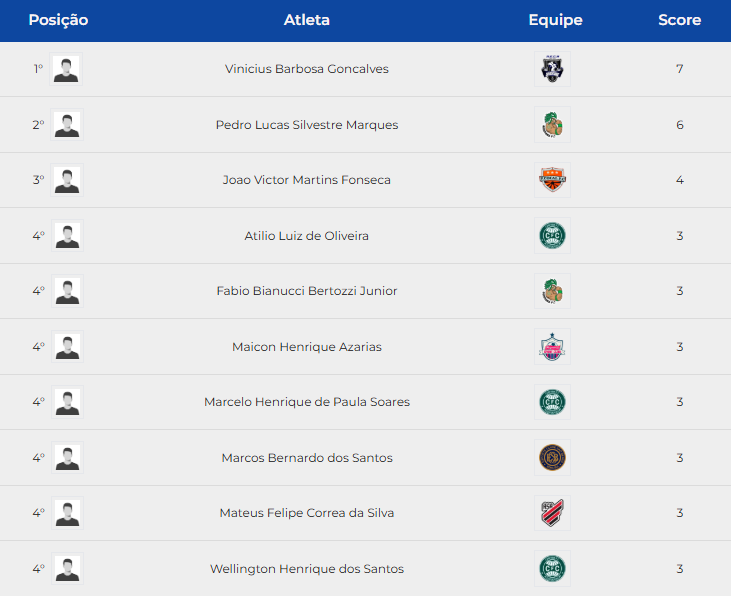This screenshot has width=731, height=596.
Task: Open Vinicius Barbosa Goncalves athlete link
Action: point(307,69)
